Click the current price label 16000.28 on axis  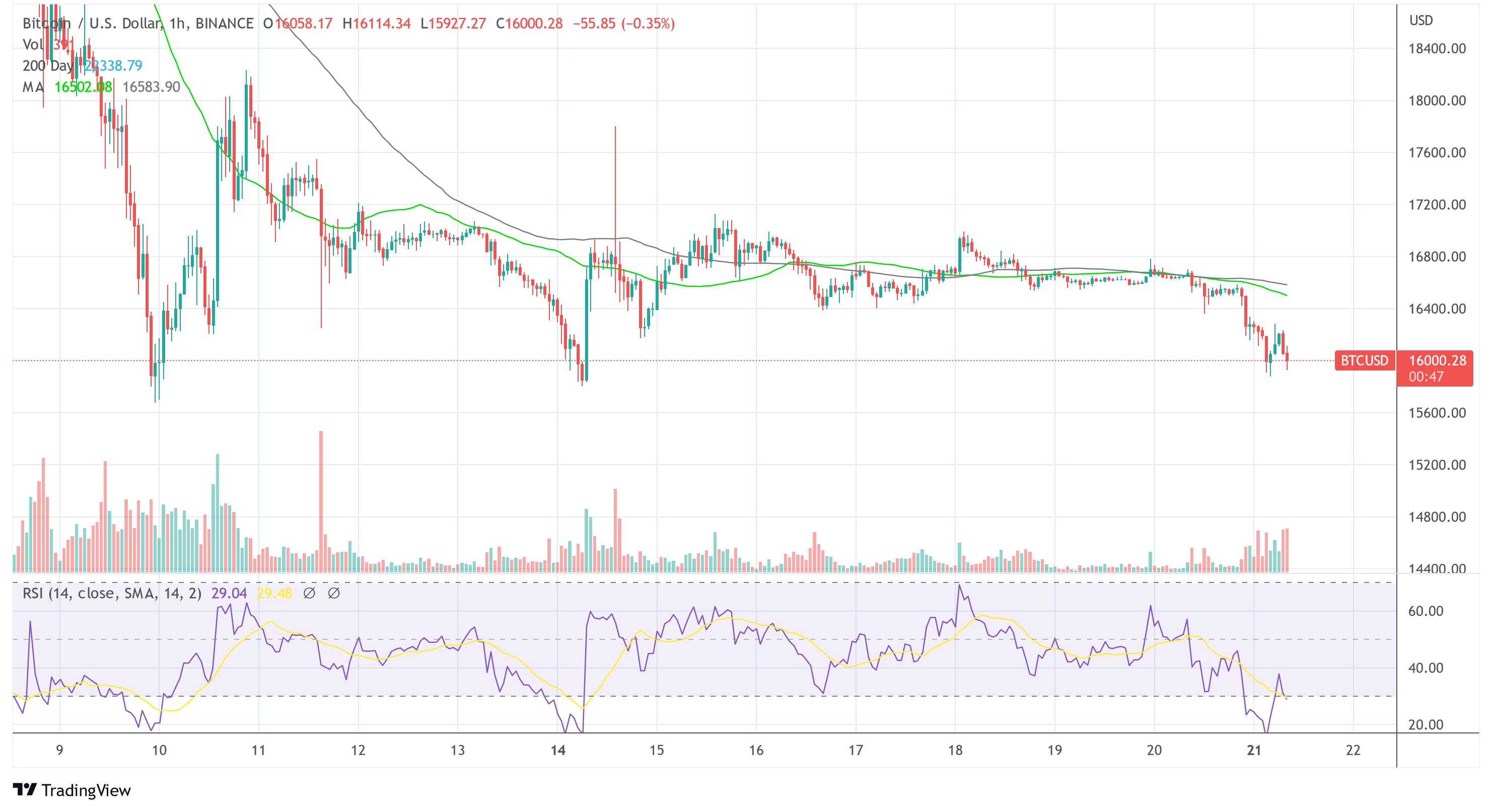pos(1437,360)
